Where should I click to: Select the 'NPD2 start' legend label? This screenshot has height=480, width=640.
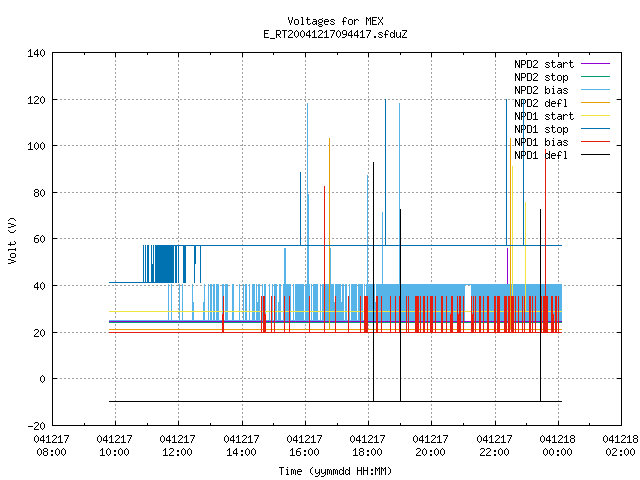[x=544, y=64]
